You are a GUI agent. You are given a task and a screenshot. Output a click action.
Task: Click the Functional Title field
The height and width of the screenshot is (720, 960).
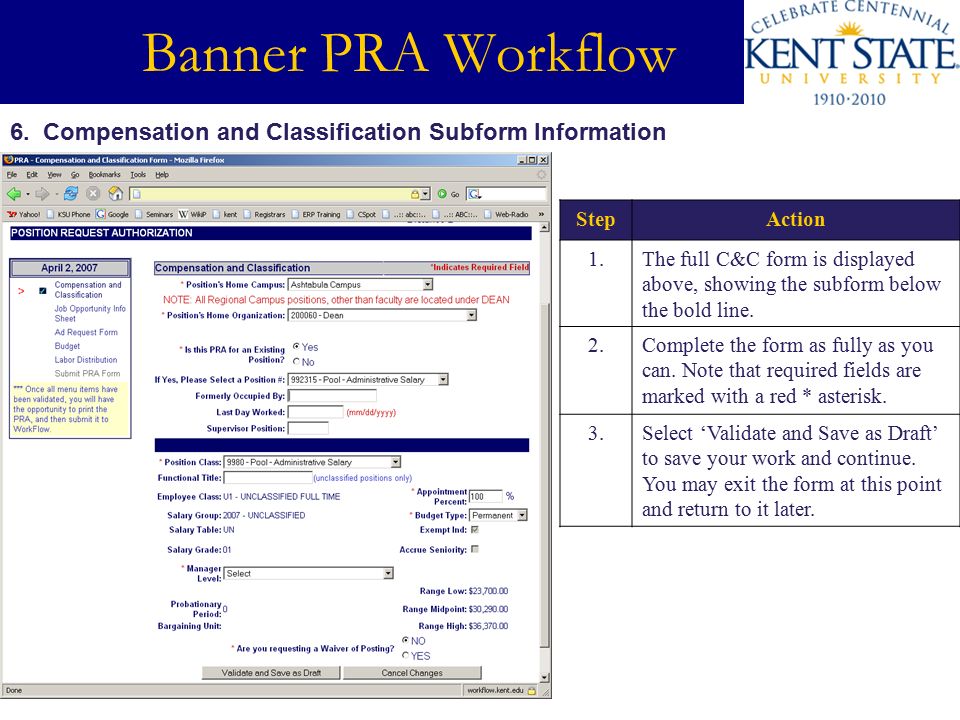coord(268,478)
